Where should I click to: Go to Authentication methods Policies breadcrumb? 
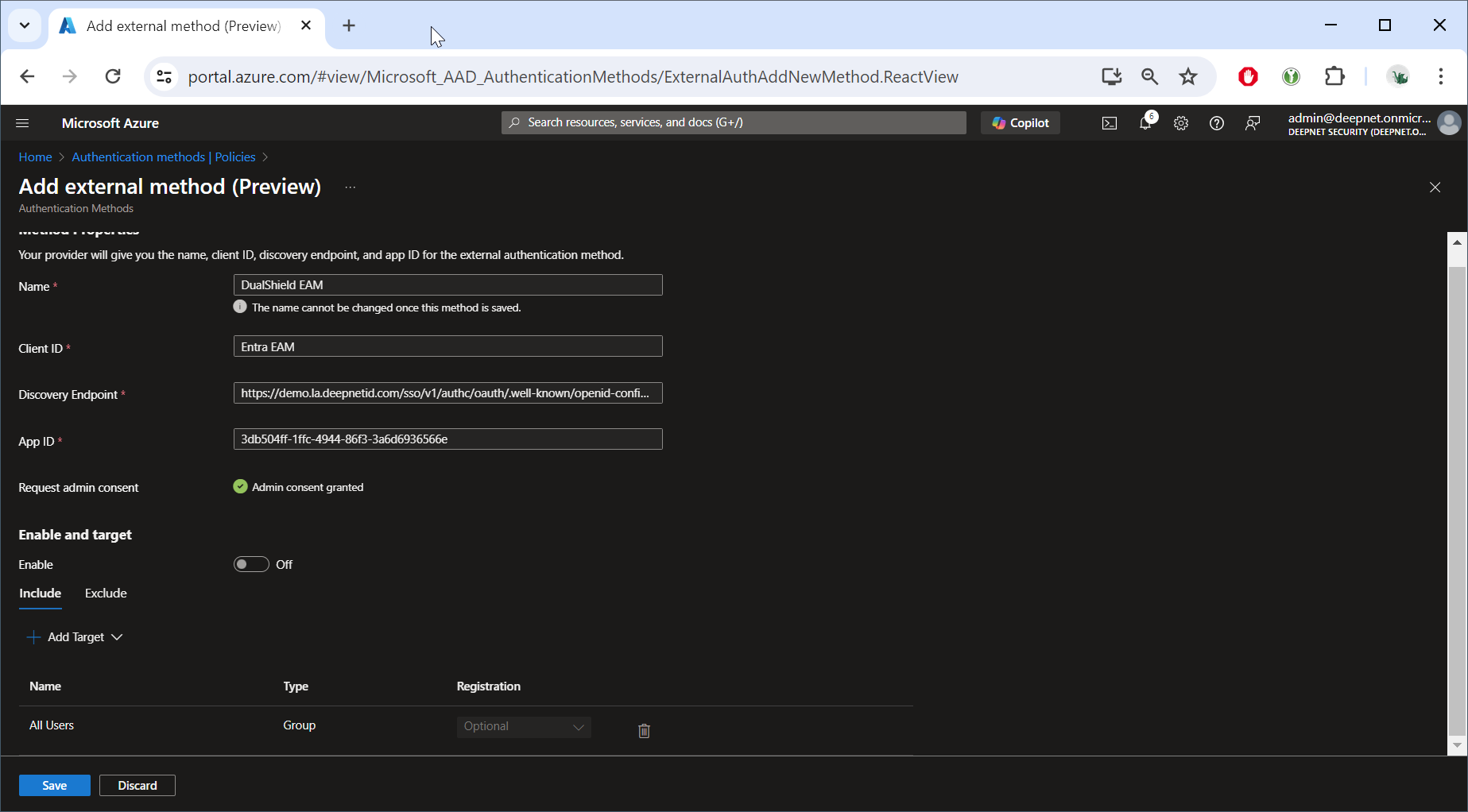click(x=163, y=157)
